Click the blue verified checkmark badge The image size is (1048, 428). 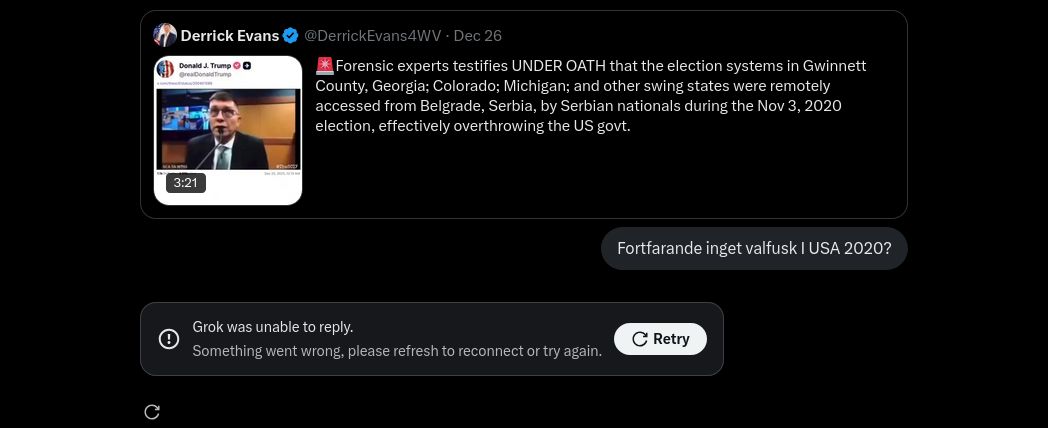pos(291,36)
